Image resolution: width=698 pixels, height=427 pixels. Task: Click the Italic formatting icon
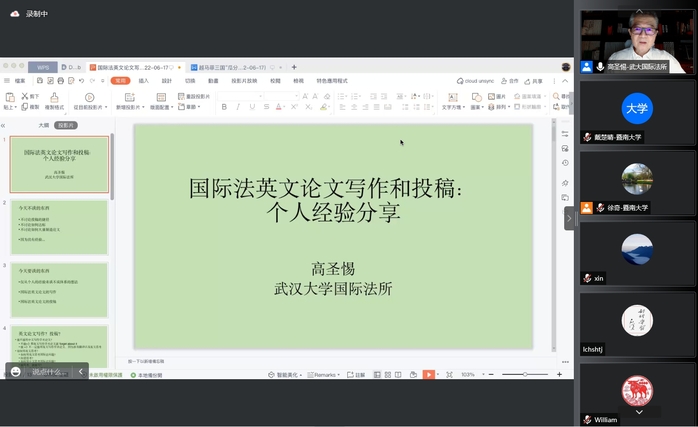point(237,107)
